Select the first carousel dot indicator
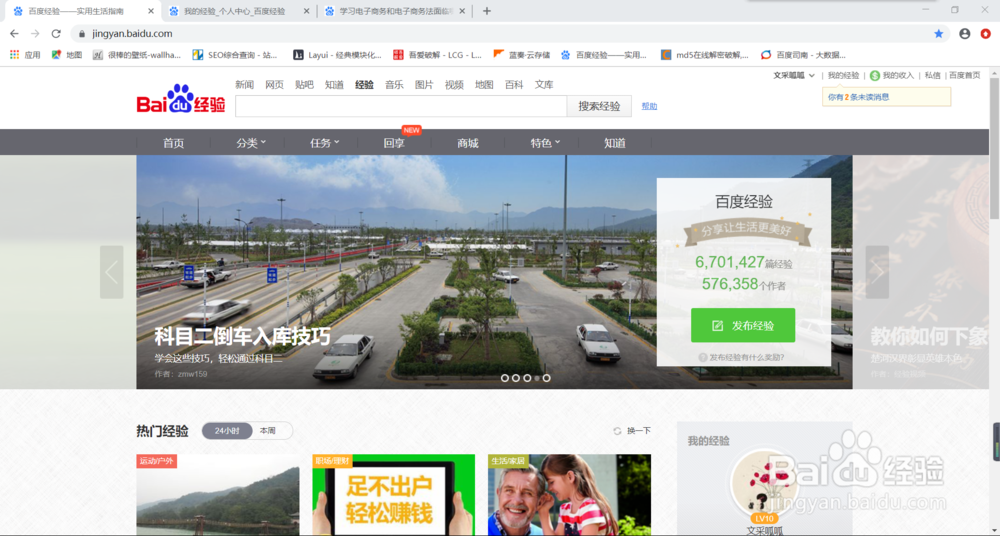1000x536 pixels. pyautogui.click(x=505, y=378)
